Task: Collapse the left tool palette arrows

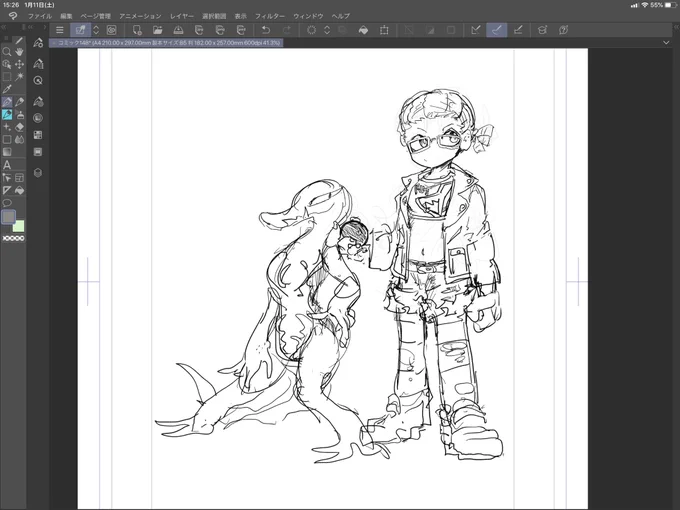Action: [x=3, y=27]
